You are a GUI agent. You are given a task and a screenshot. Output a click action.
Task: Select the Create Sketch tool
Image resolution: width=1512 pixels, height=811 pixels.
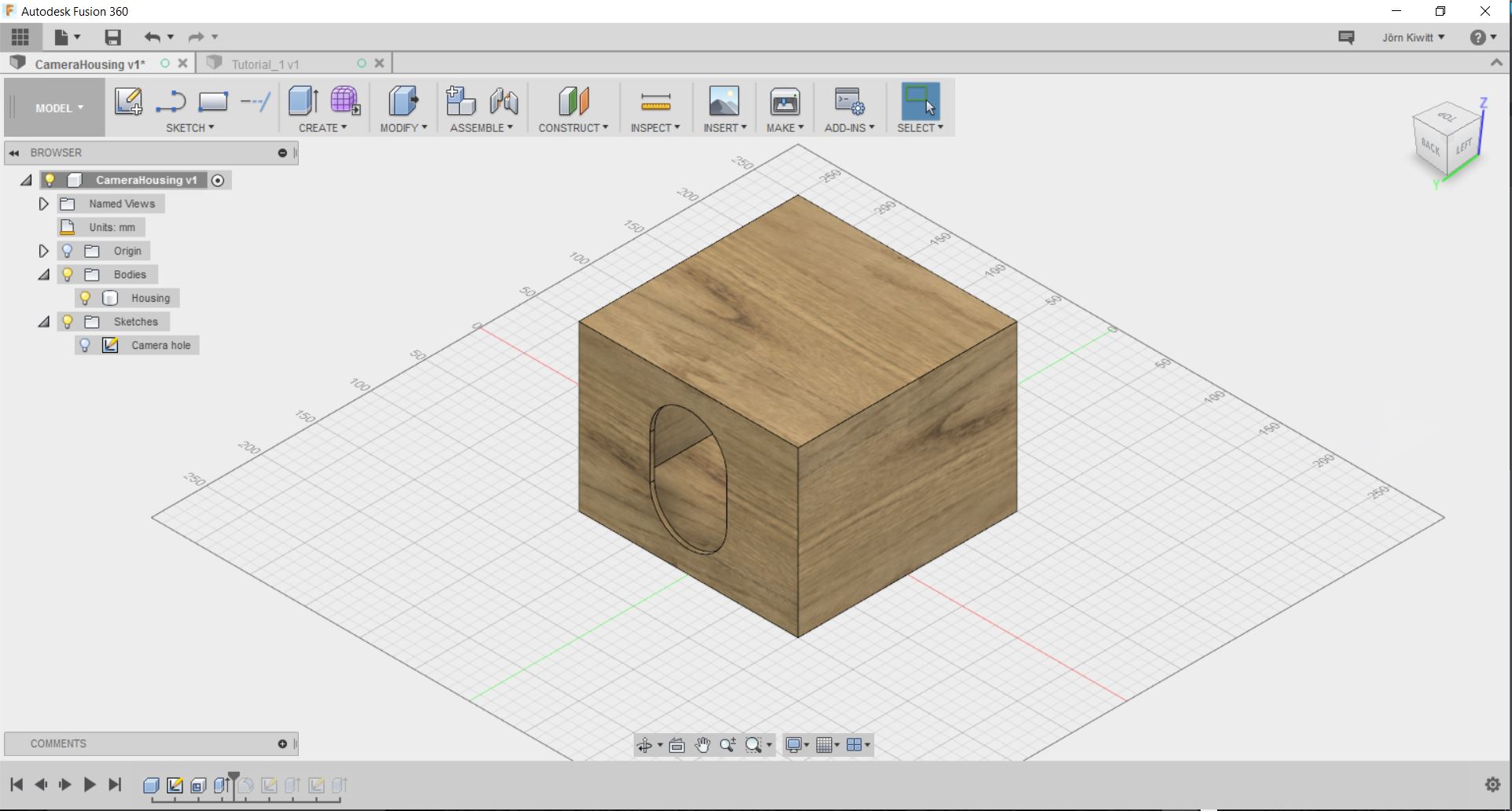[128, 101]
